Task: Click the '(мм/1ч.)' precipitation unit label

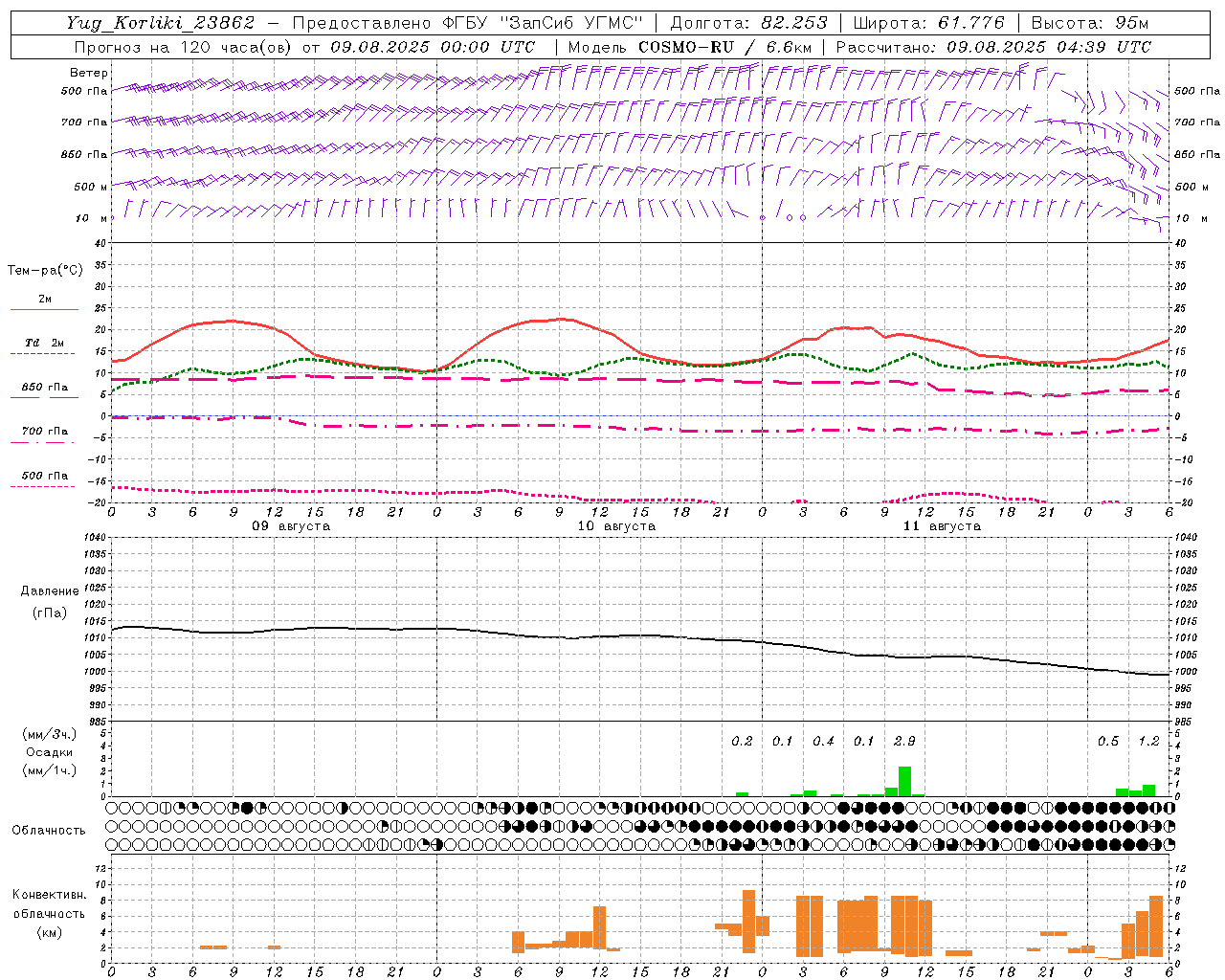Action: tap(50, 769)
